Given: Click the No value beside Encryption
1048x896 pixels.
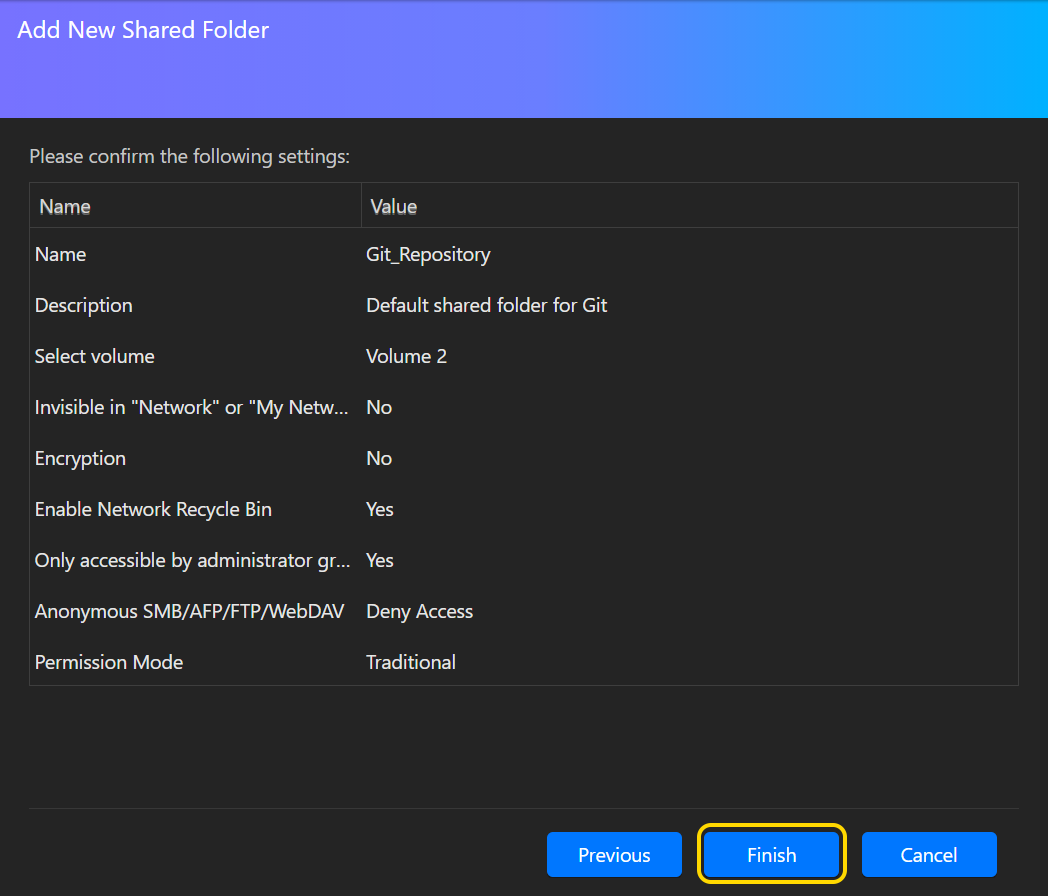Looking at the screenshot, I should click(379, 458).
